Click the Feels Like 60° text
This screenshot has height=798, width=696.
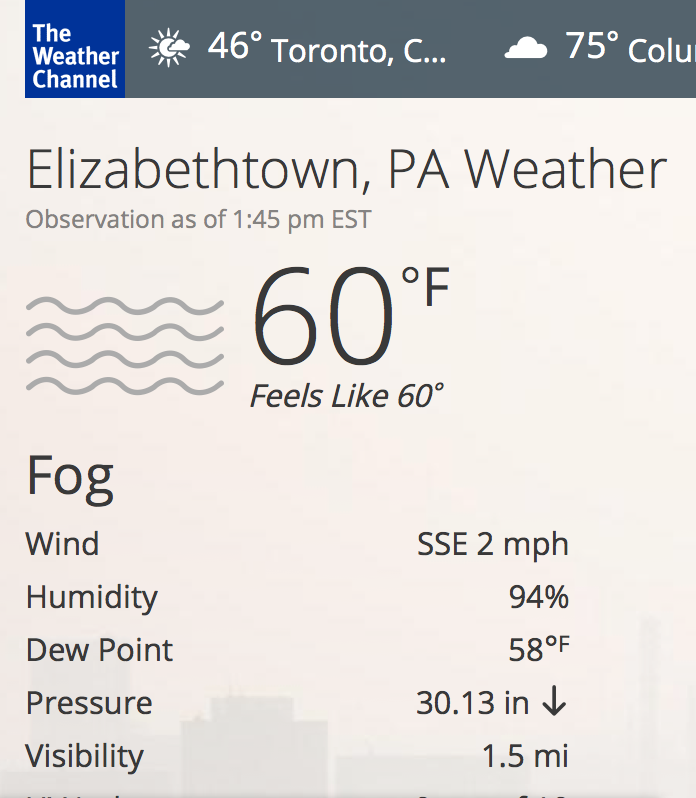[x=346, y=397]
